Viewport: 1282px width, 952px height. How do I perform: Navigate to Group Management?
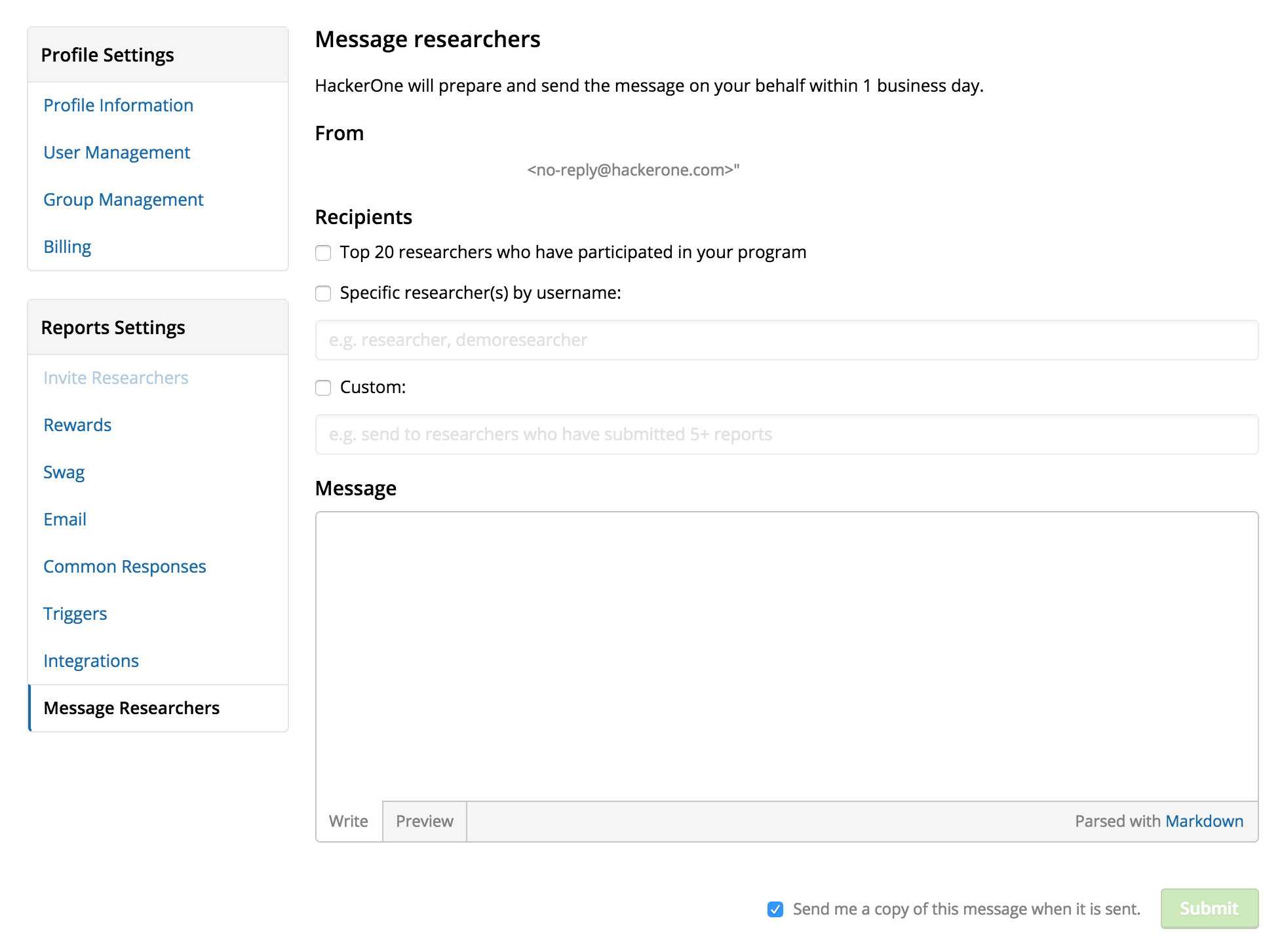coord(123,200)
